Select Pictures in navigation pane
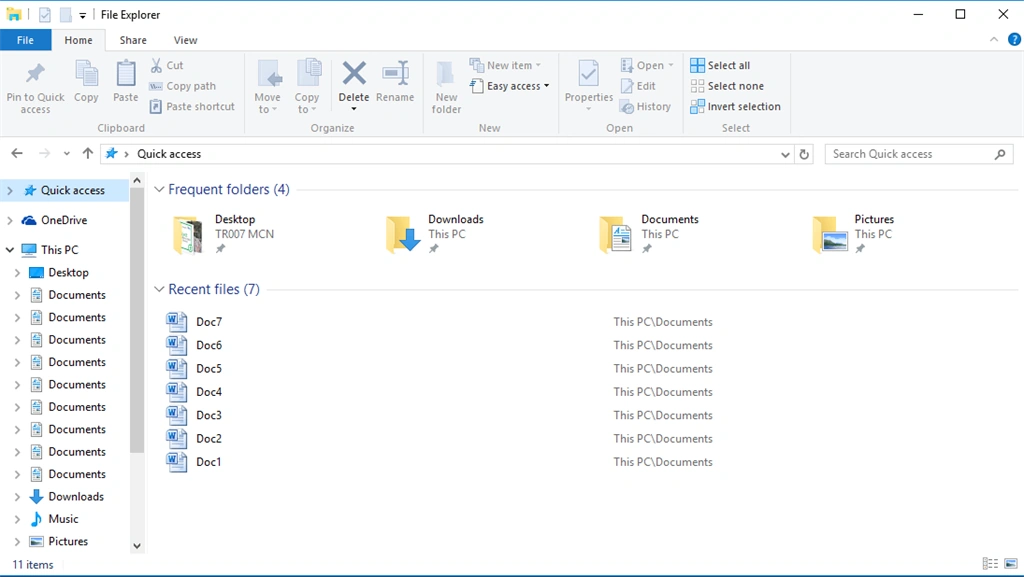This screenshot has height=577, width=1024. 68,541
